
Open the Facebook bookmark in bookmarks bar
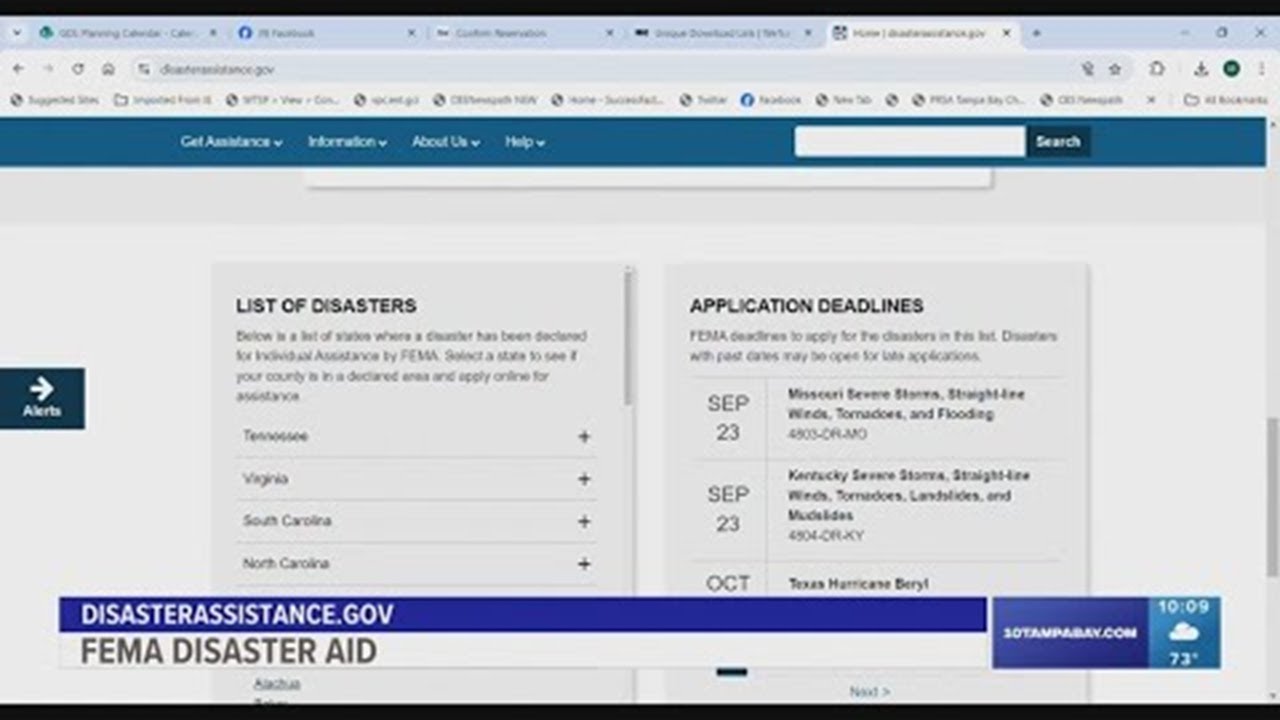coord(771,100)
